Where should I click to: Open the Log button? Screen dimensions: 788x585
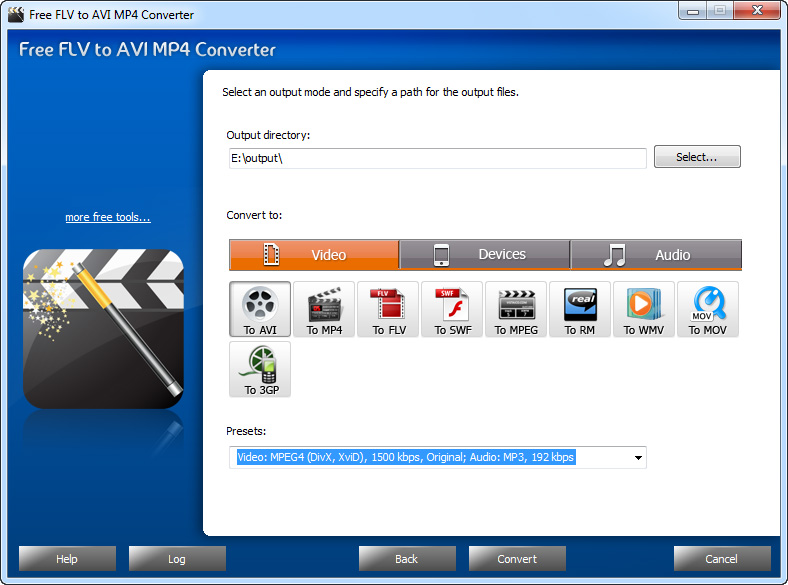pos(177,558)
